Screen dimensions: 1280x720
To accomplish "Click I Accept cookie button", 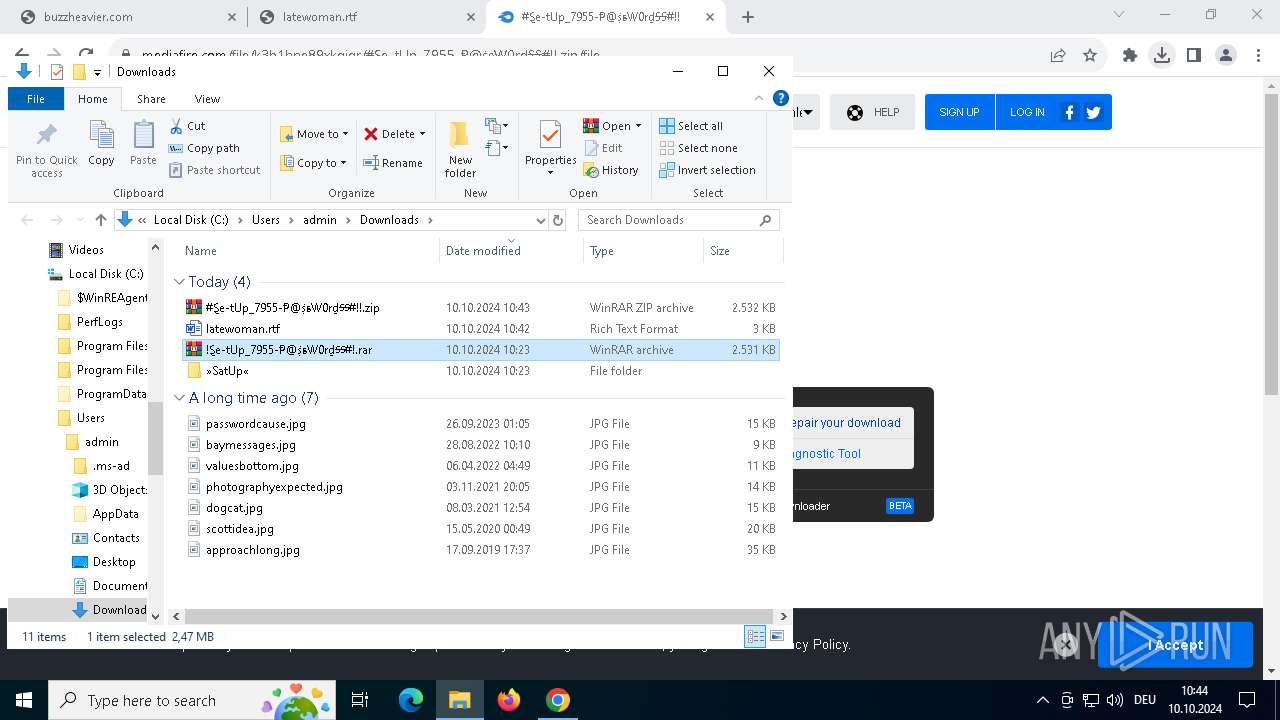I will 1175,645.
